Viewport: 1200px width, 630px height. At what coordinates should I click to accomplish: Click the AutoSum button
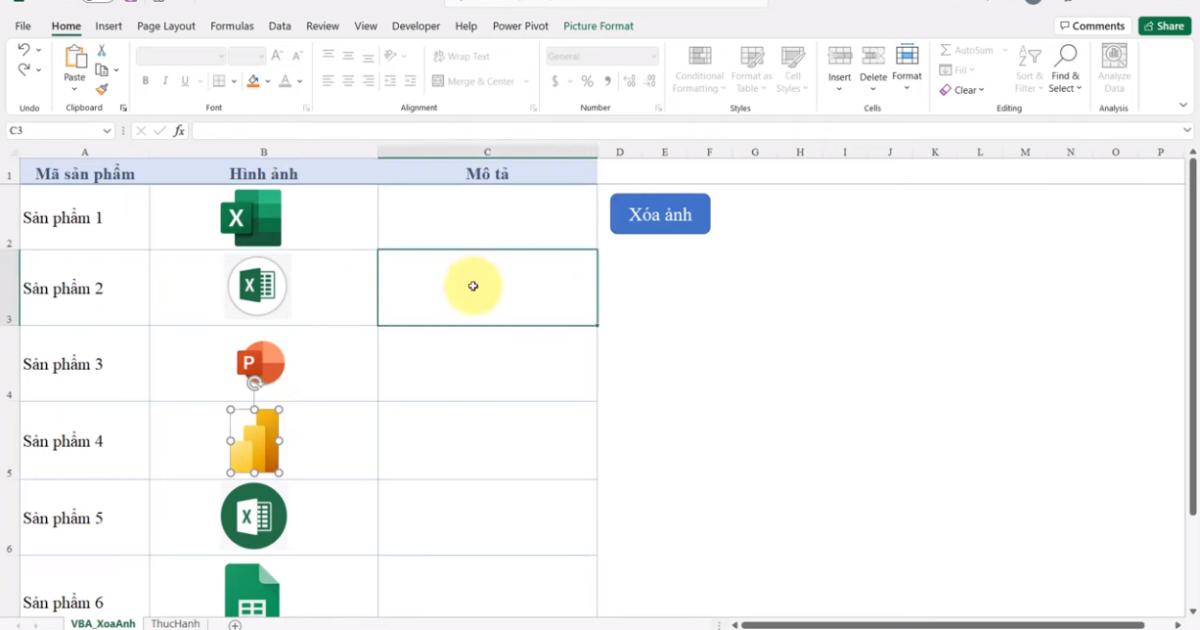coord(967,50)
